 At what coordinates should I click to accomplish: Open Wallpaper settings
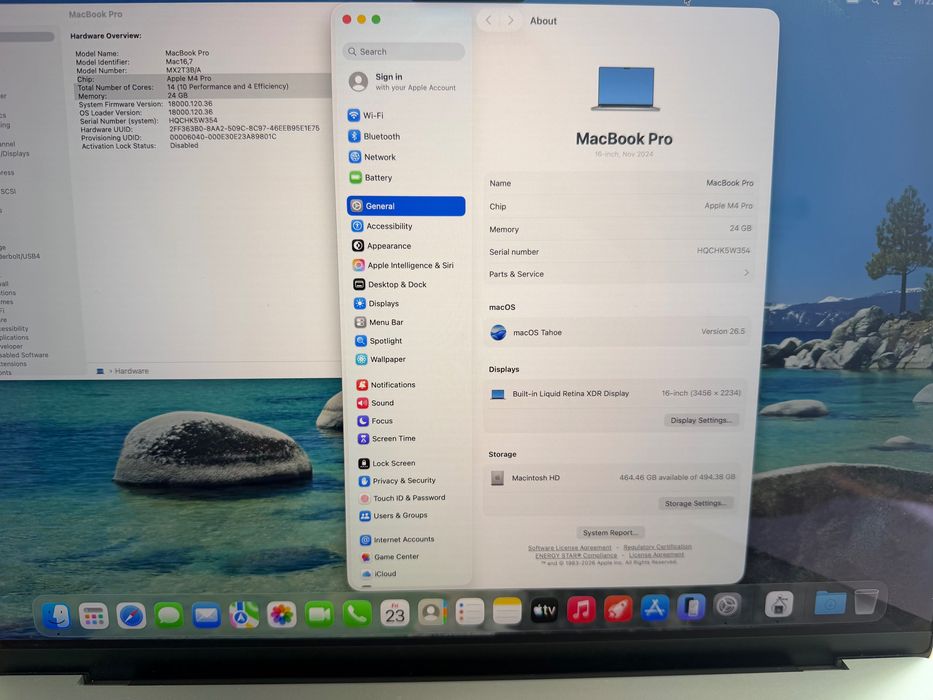pos(410,360)
